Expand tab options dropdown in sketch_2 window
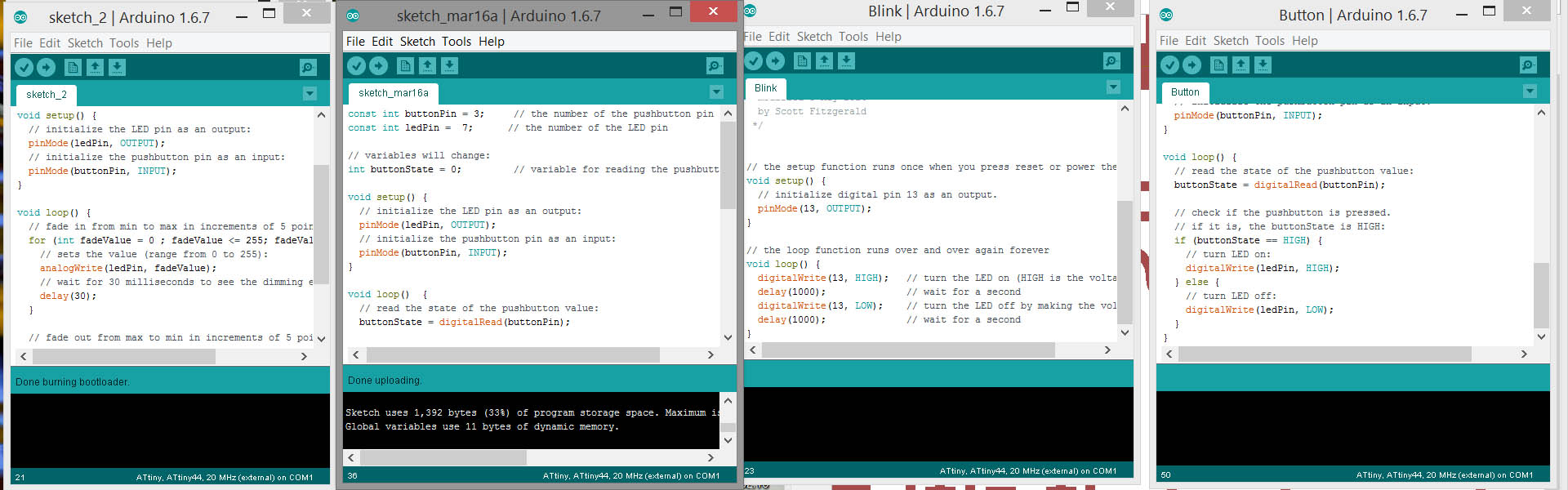The image size is (1568, 490). click(x=310, y=93)
